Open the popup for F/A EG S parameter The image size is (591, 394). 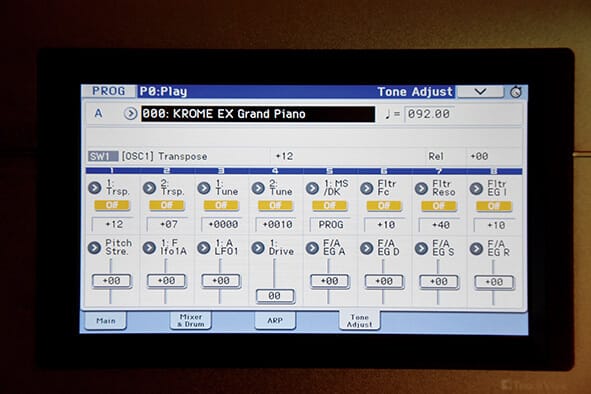(x=421, y=248)
